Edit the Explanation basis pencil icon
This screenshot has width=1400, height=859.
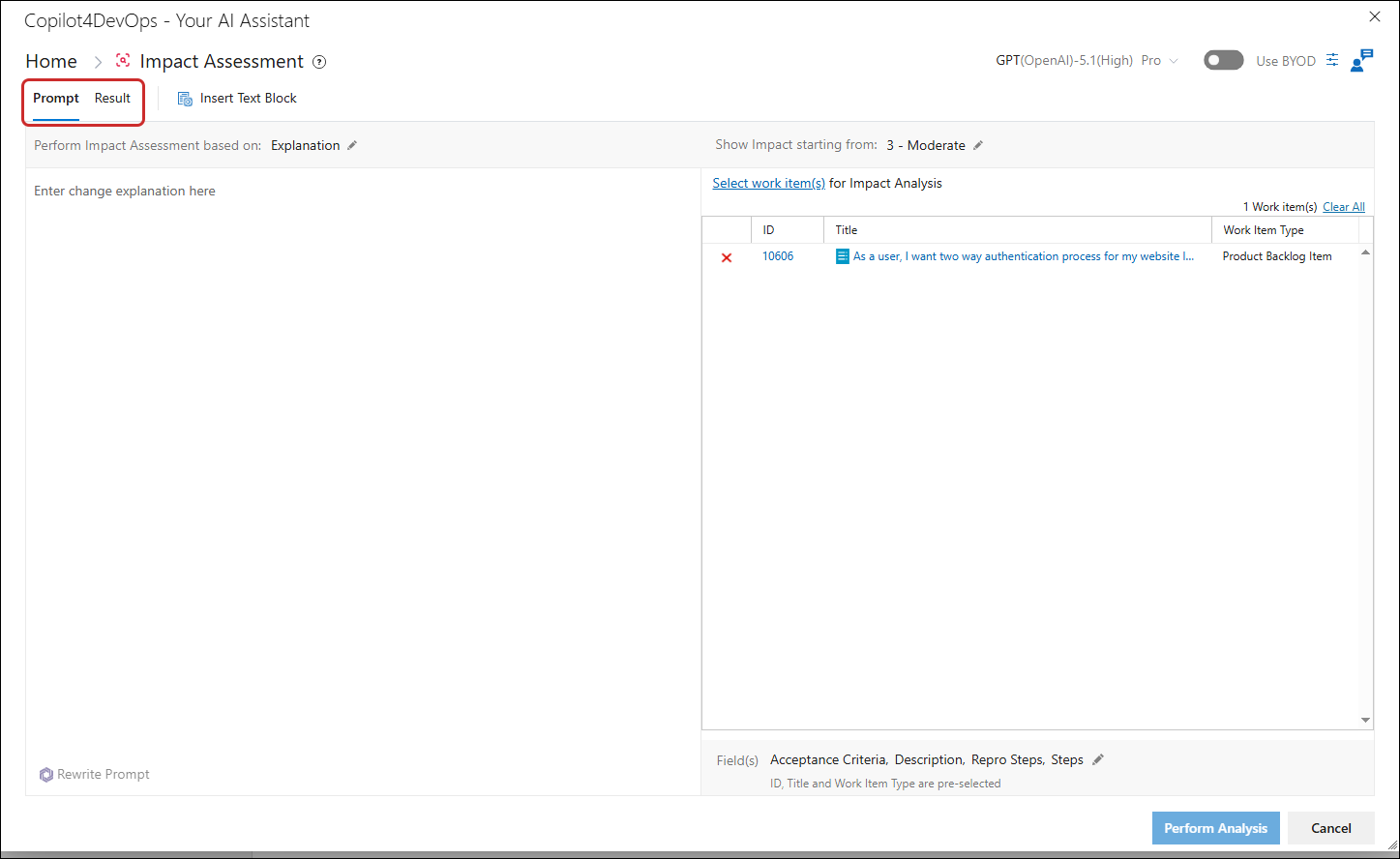click(x=352, y=145)
